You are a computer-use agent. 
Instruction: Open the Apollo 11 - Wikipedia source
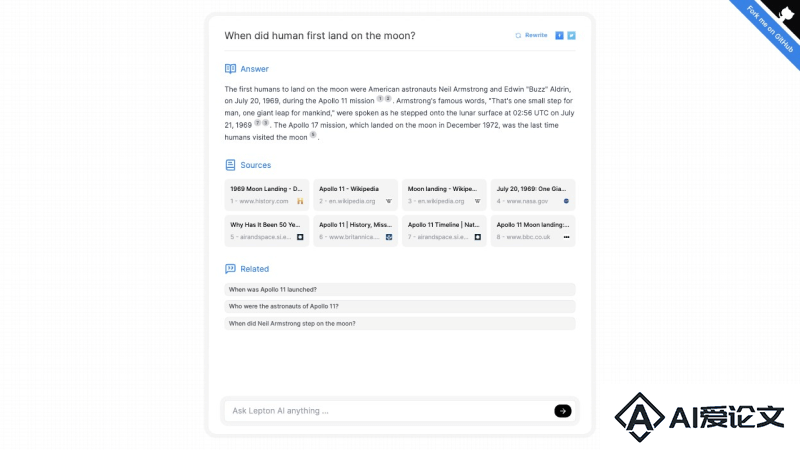pos(356,195)
